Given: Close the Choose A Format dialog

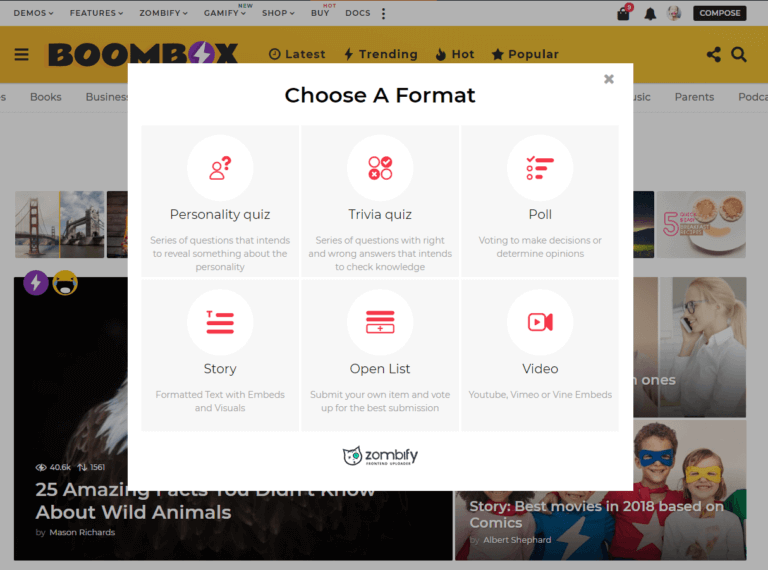Looking at the screenshot, I should click(x=609, y=79).
